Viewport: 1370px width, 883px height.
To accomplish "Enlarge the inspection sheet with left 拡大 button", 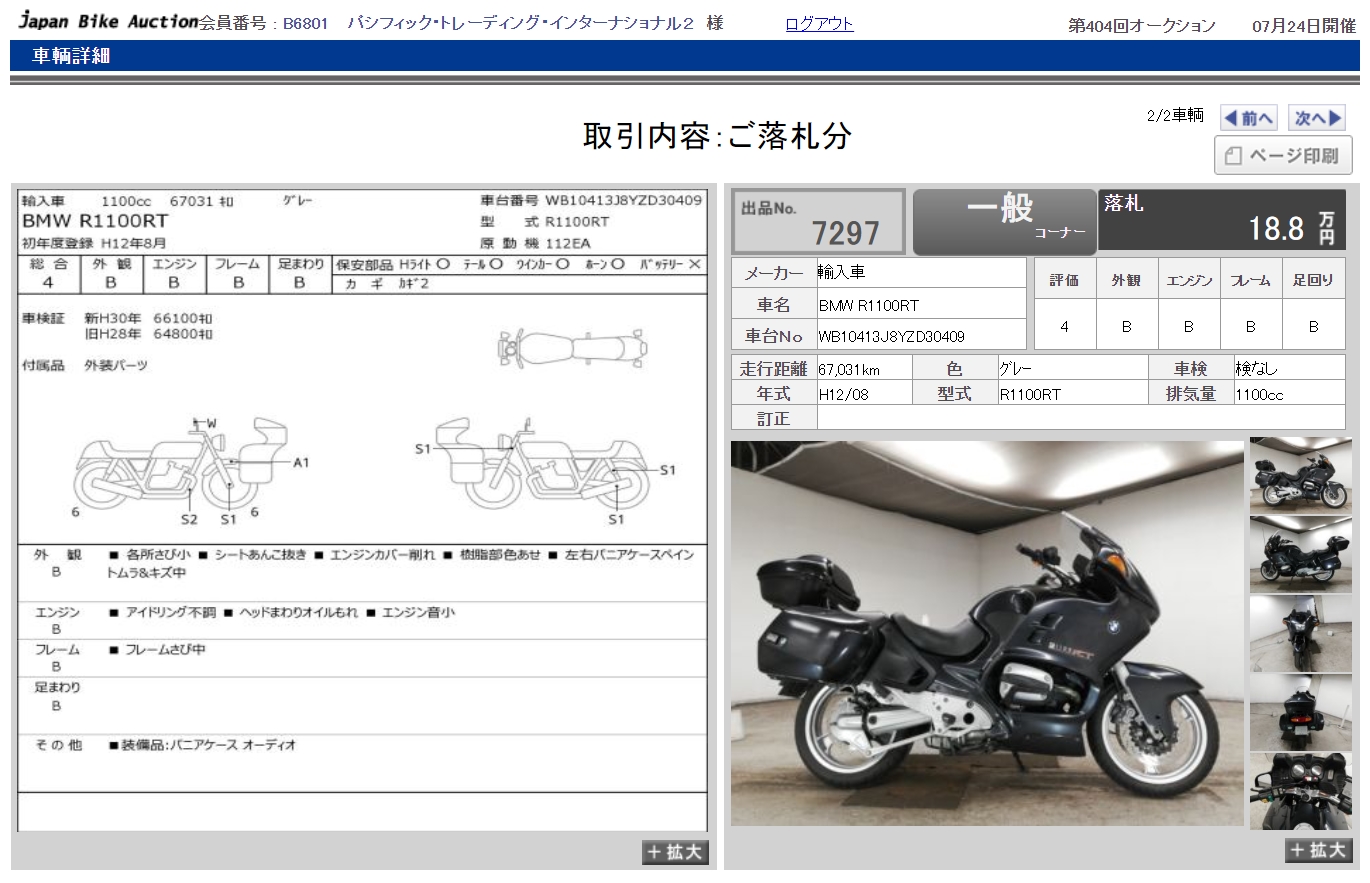I will point(676,852).
